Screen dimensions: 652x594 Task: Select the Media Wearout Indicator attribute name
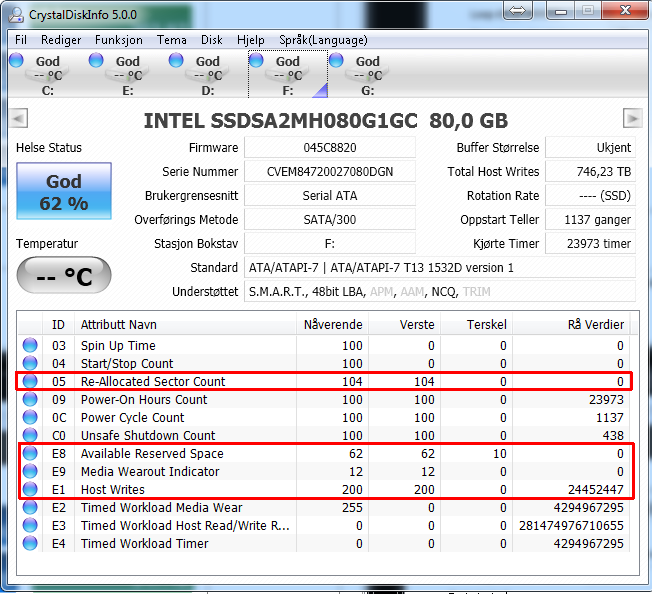[x=150, y=471]
